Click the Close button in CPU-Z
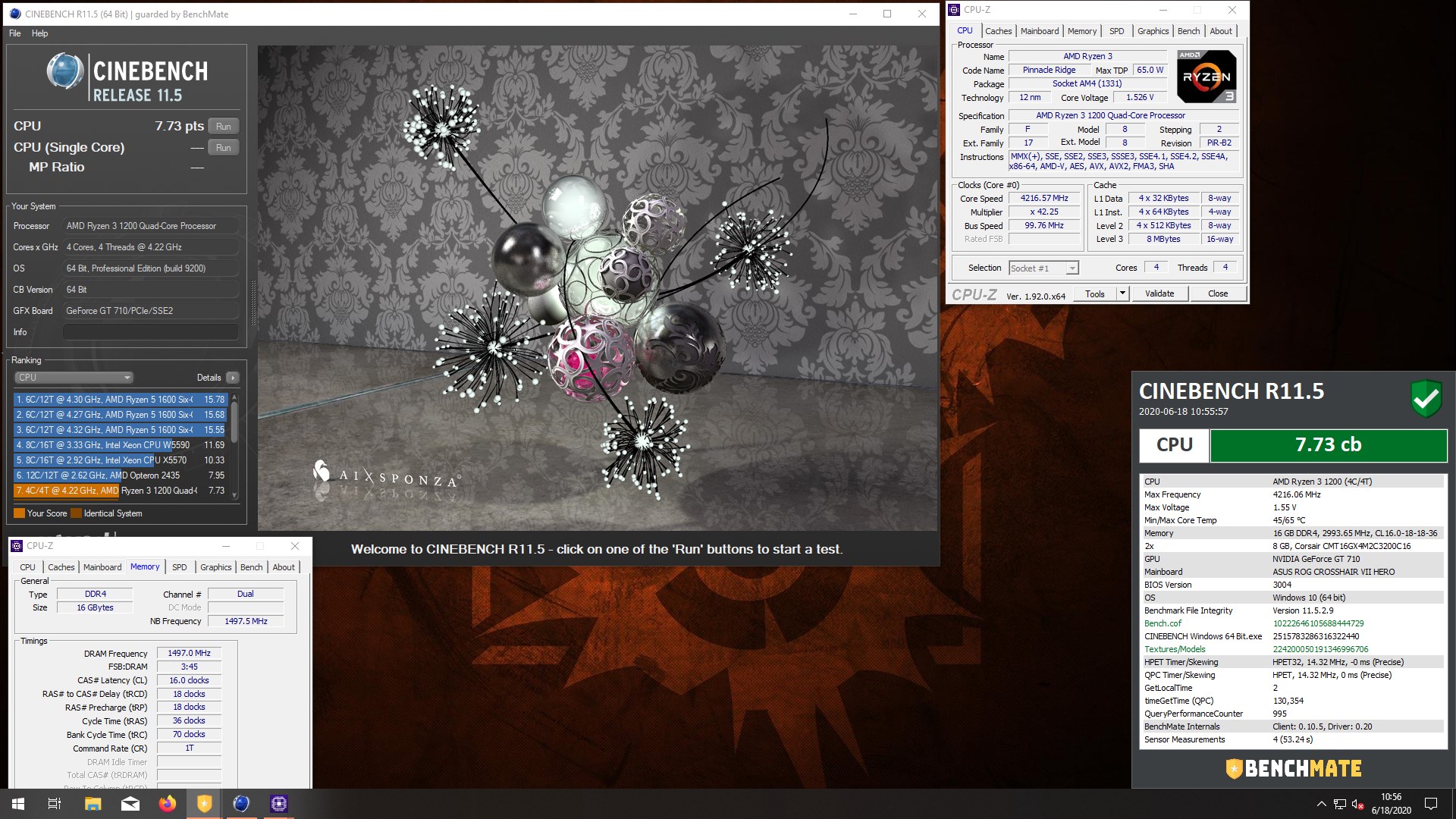This screenshot has width=1456, height=819. tap(1218, 293)
